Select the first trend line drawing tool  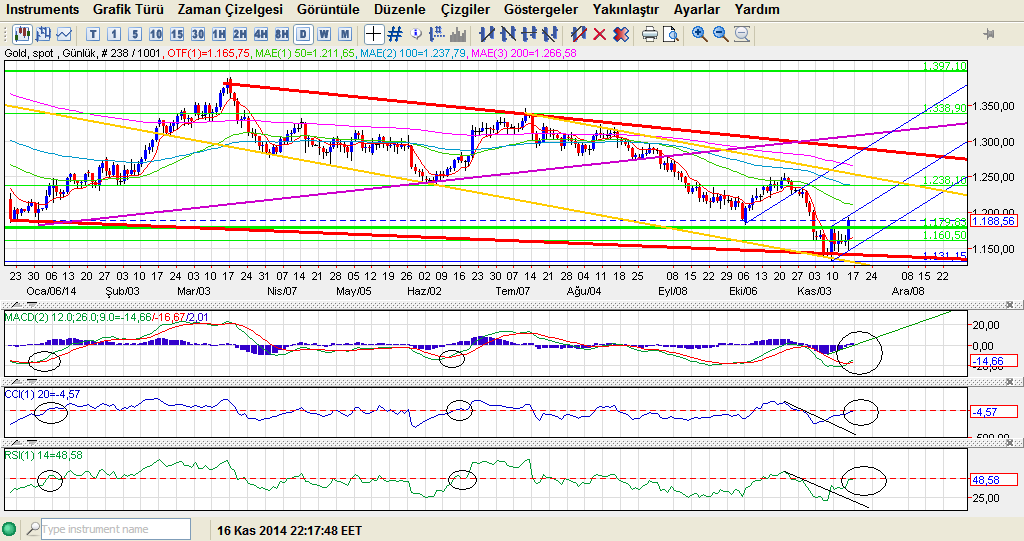[x=487, y=34]
